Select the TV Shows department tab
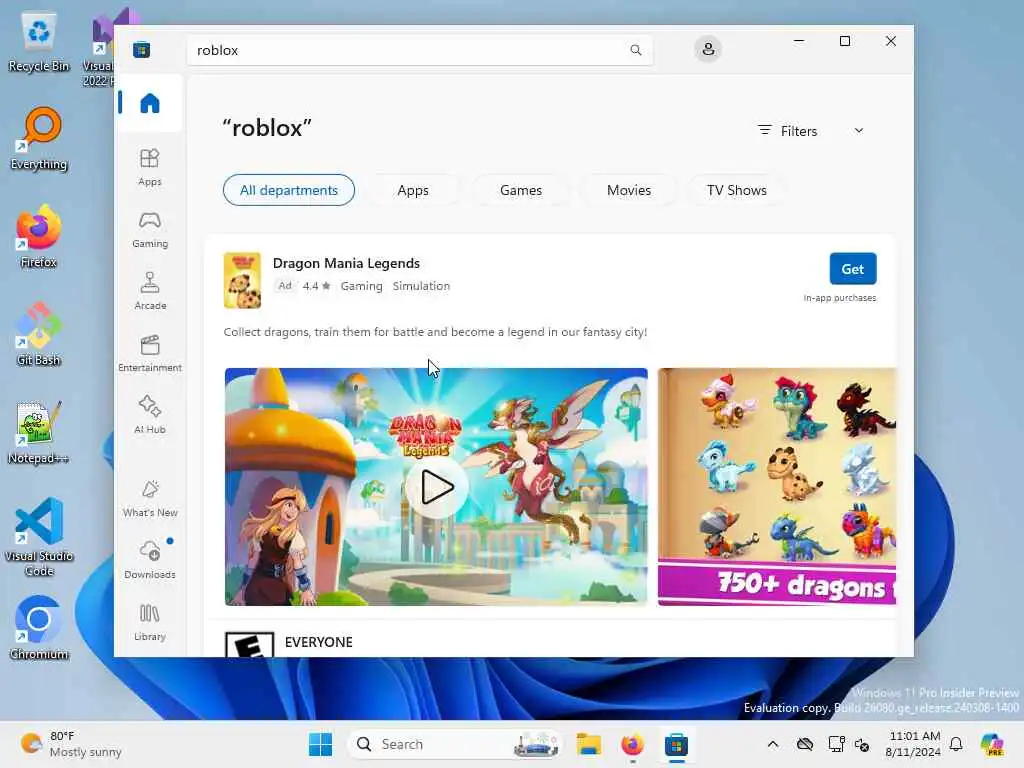This screenshot has width=1024, height=768. coord(736,190)
